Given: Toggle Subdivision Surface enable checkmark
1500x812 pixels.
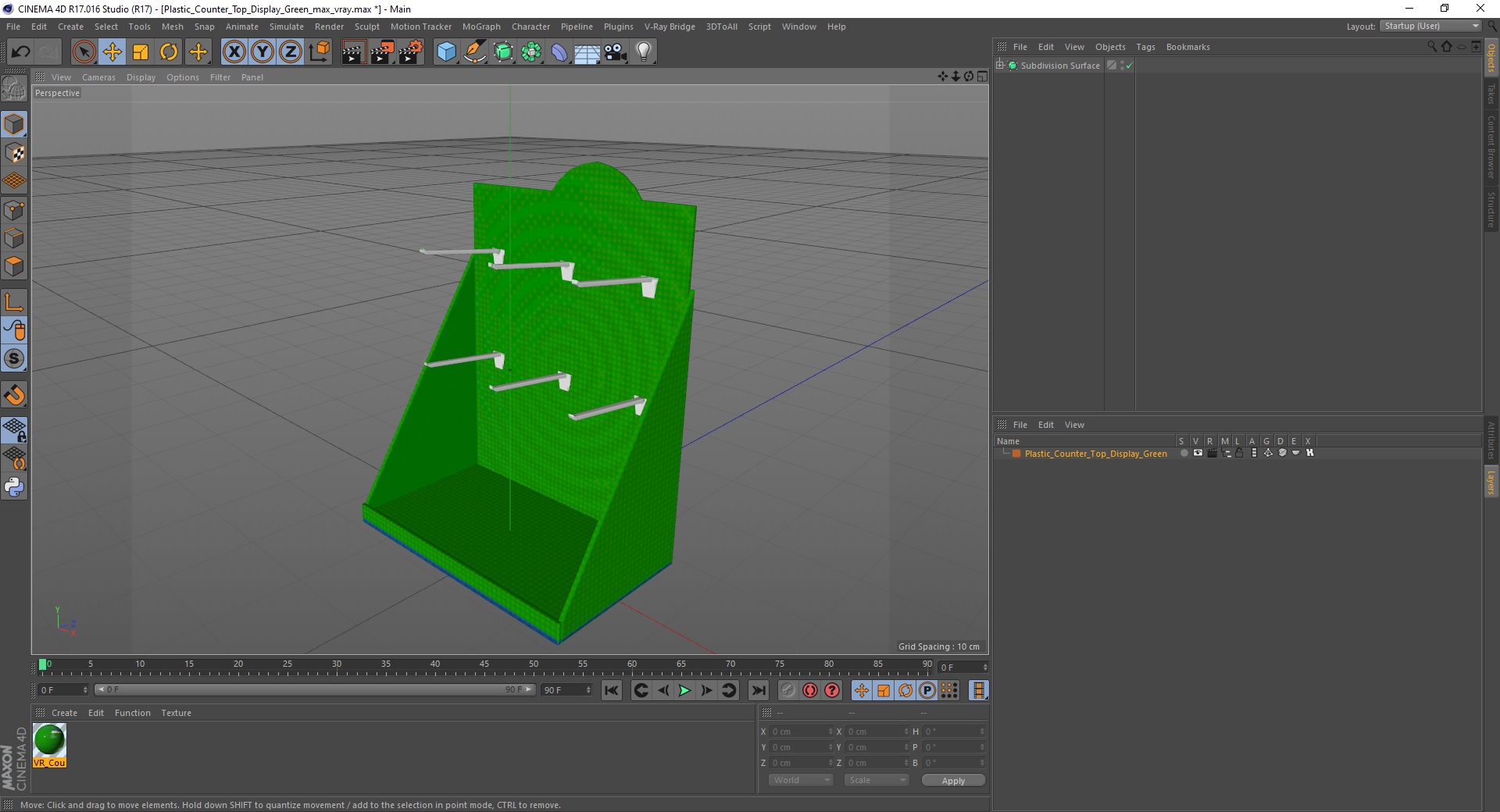Looking at the screenshot, I should pyautogui.click(x=1129, y=66).
